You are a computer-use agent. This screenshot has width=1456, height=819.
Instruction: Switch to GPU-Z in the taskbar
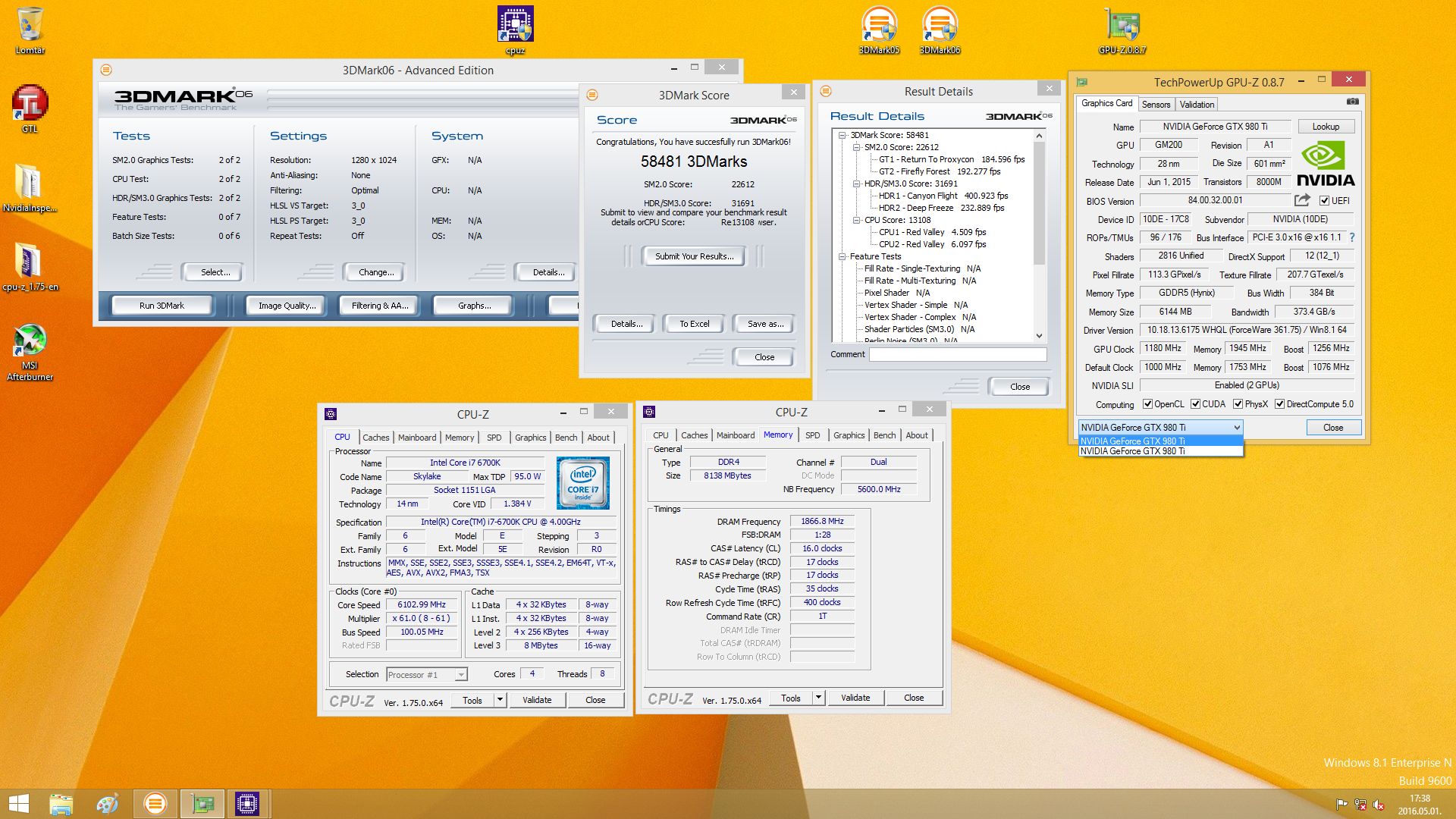tap(202, 804)
